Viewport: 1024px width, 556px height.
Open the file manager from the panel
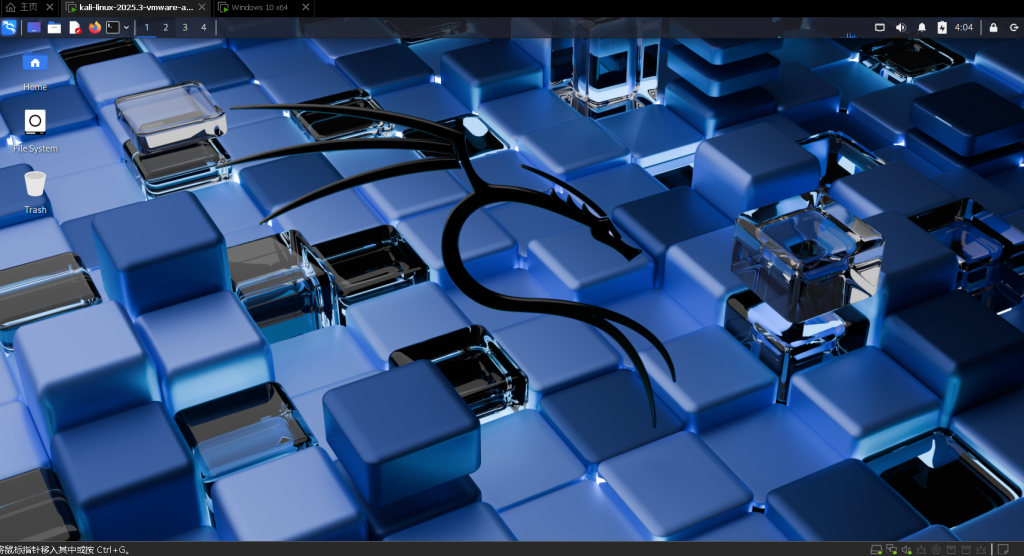click(54, 27)
